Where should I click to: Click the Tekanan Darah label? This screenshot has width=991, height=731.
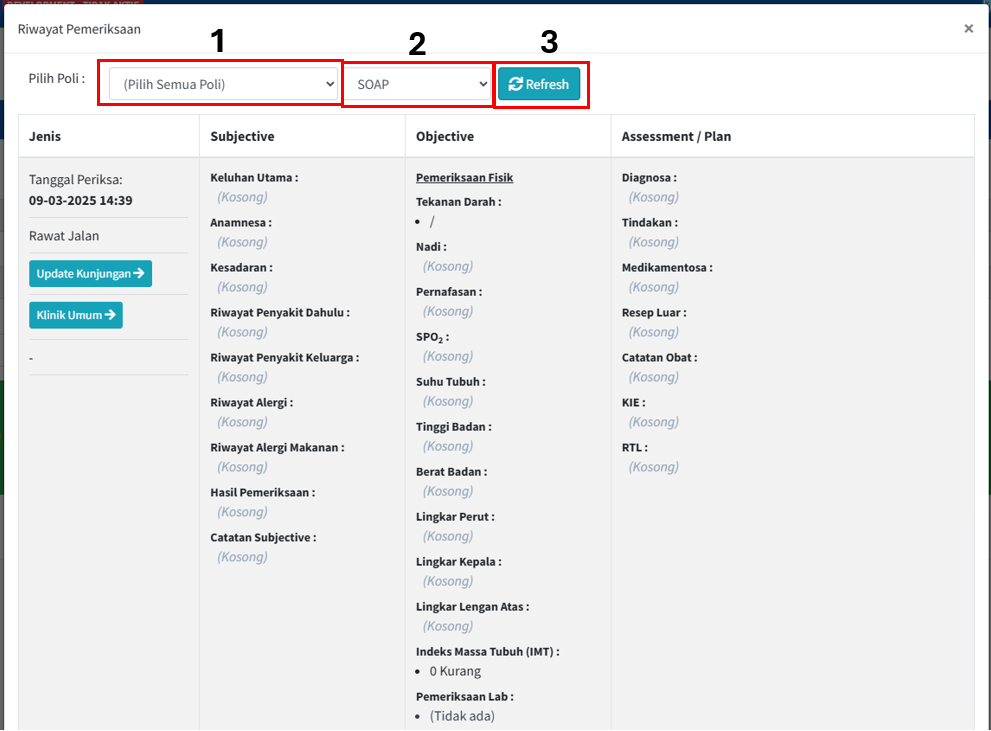point(458,201)
